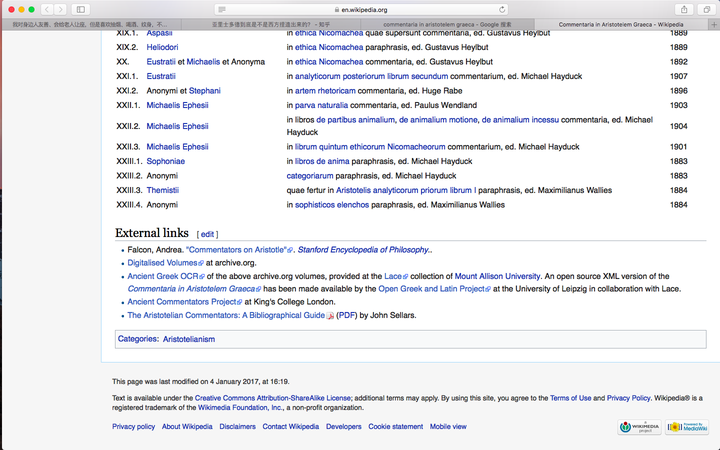The width and height of the screenshot is (720, 450).
Task: Open librum quintum ethicorum Nicomacheorum link
Action: click(x=370, y=147)
